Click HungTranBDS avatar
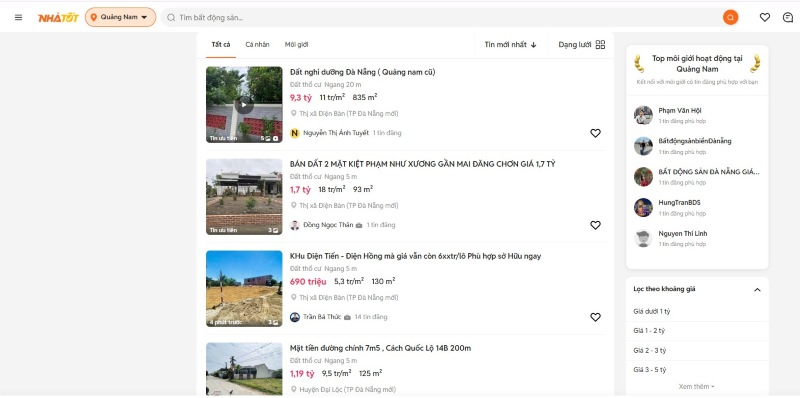This screenshot has height=398, width=800. (x=643, y=208)
